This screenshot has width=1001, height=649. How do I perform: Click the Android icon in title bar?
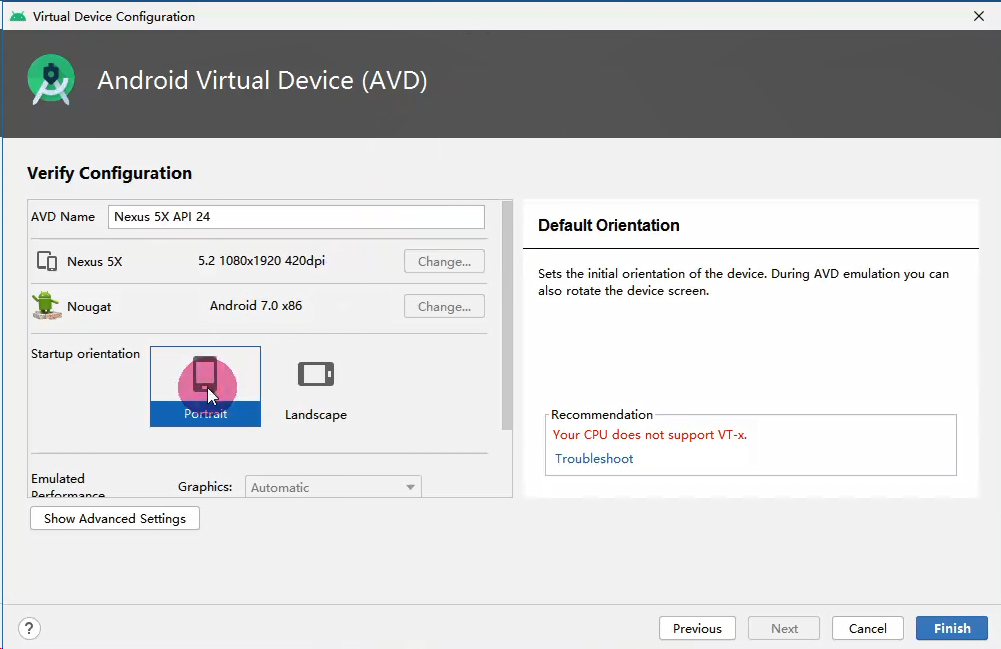point(18,17)
